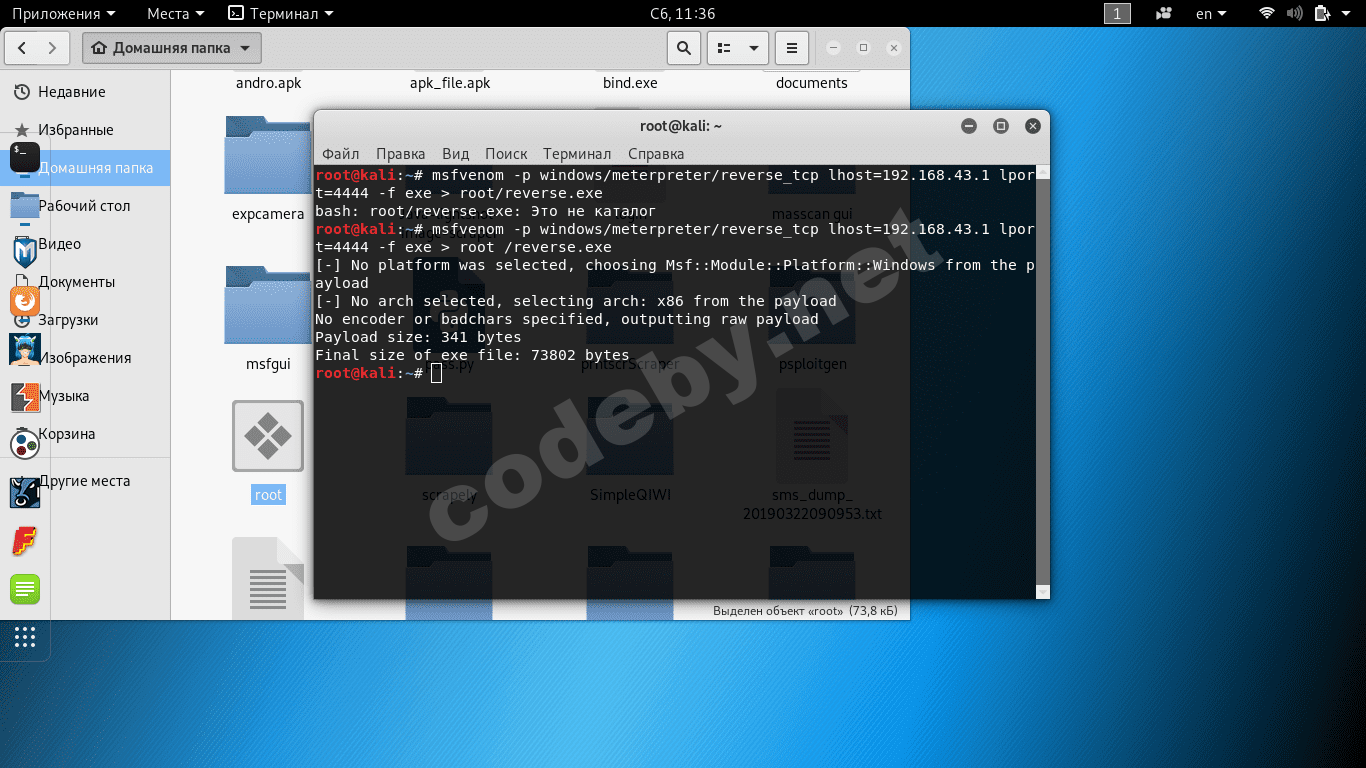Select the documents folder label

812,83
